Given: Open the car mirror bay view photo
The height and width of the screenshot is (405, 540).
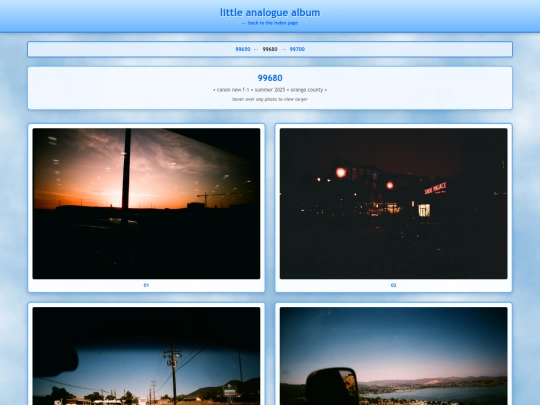Looking at the screenshot, I should click(394, 356).
